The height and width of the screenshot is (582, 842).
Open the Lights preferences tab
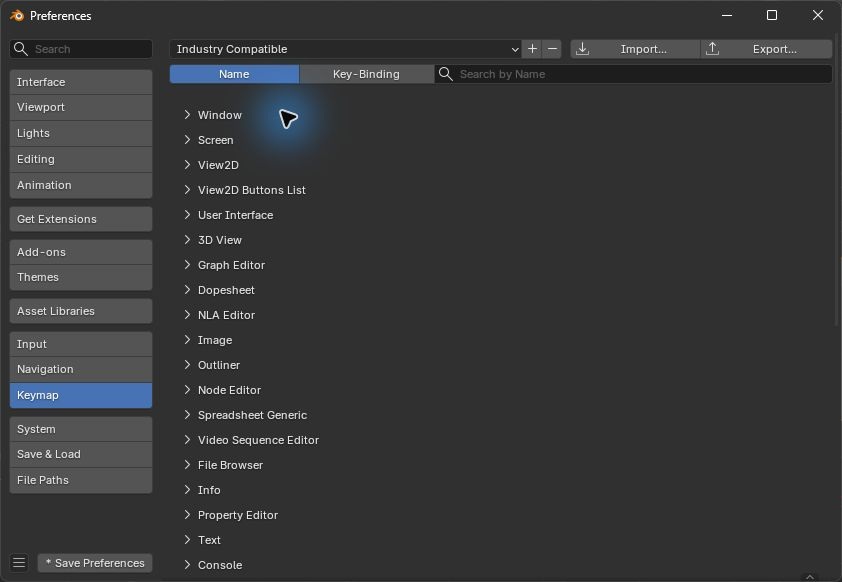[81, 133]
